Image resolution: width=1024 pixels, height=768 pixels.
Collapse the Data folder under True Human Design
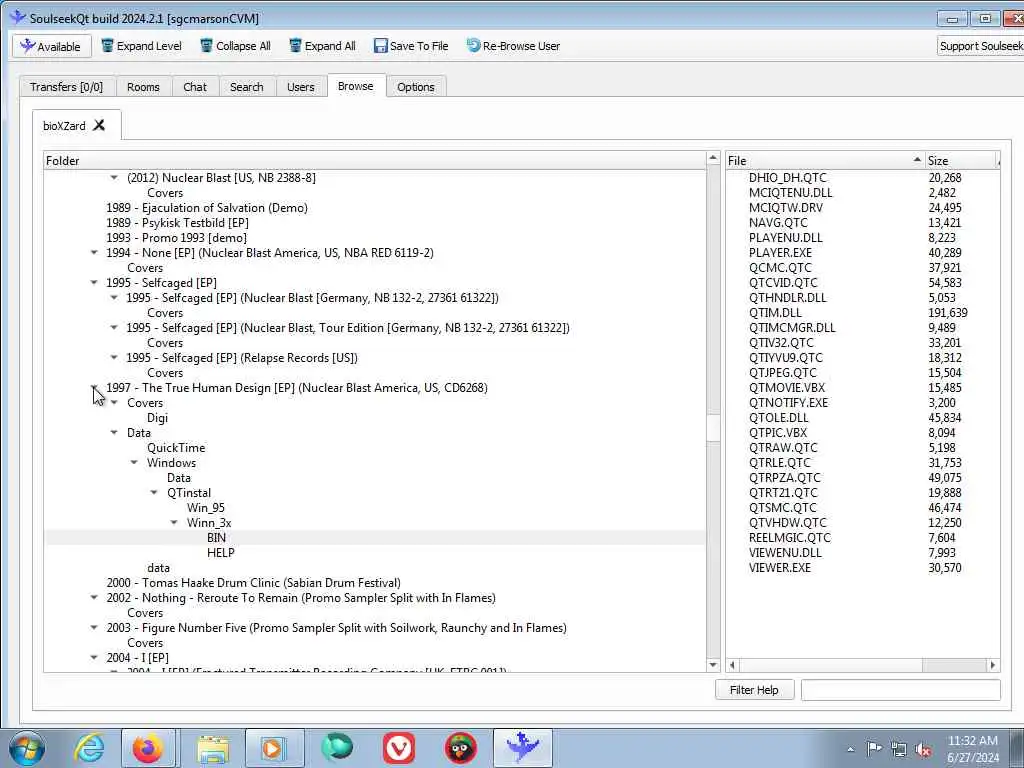pos(114,433)
